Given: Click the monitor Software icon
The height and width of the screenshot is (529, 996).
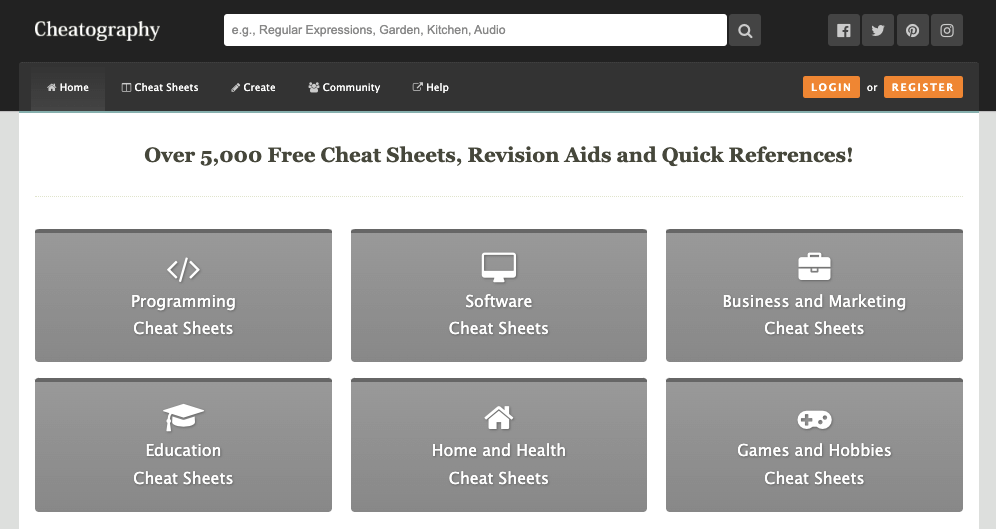Looking at the screenshot, I should point(499,267).
